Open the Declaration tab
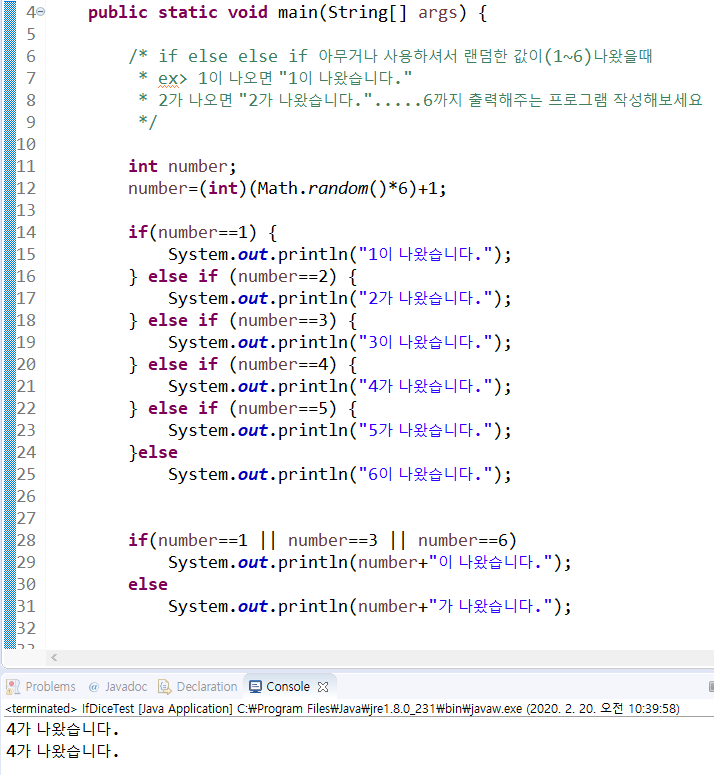The width and height of the screenshot is (714, 775). (x=198, y=687)
